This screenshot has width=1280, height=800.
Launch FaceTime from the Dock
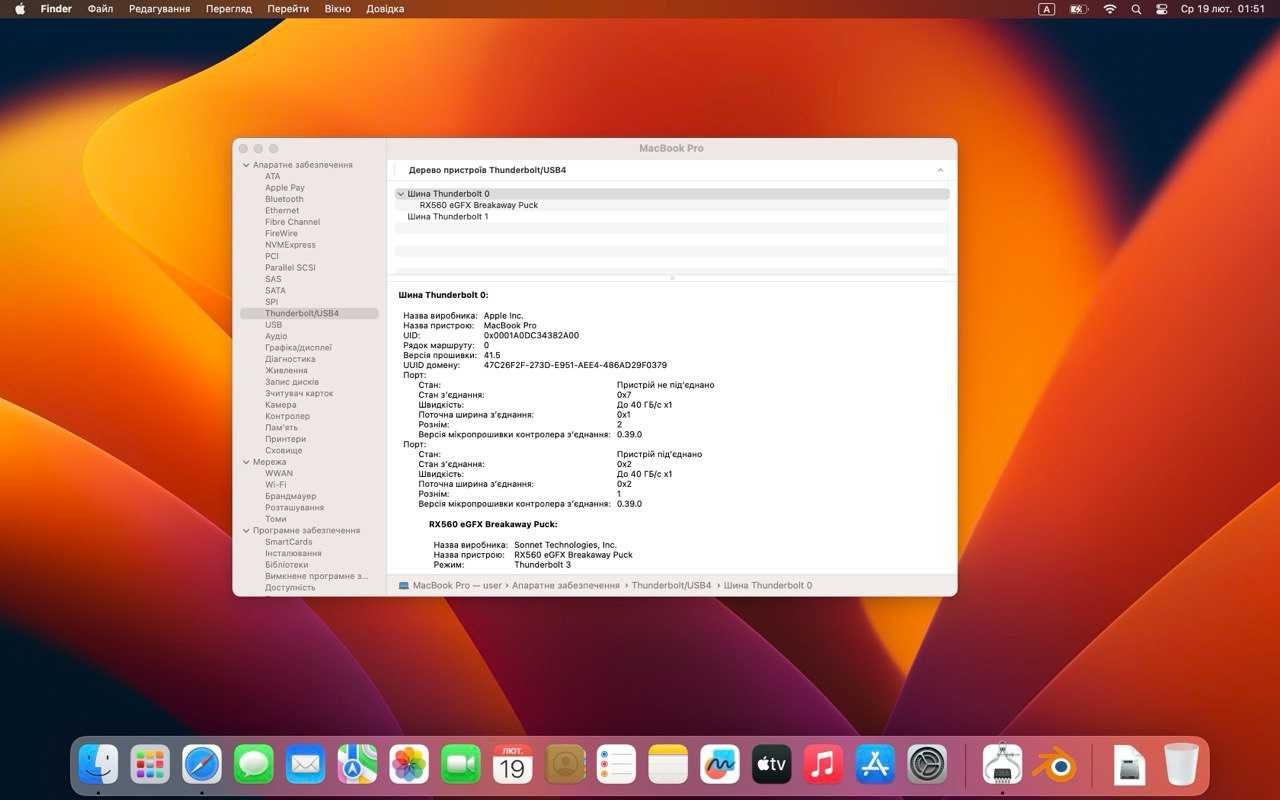(x=461, y=765)
